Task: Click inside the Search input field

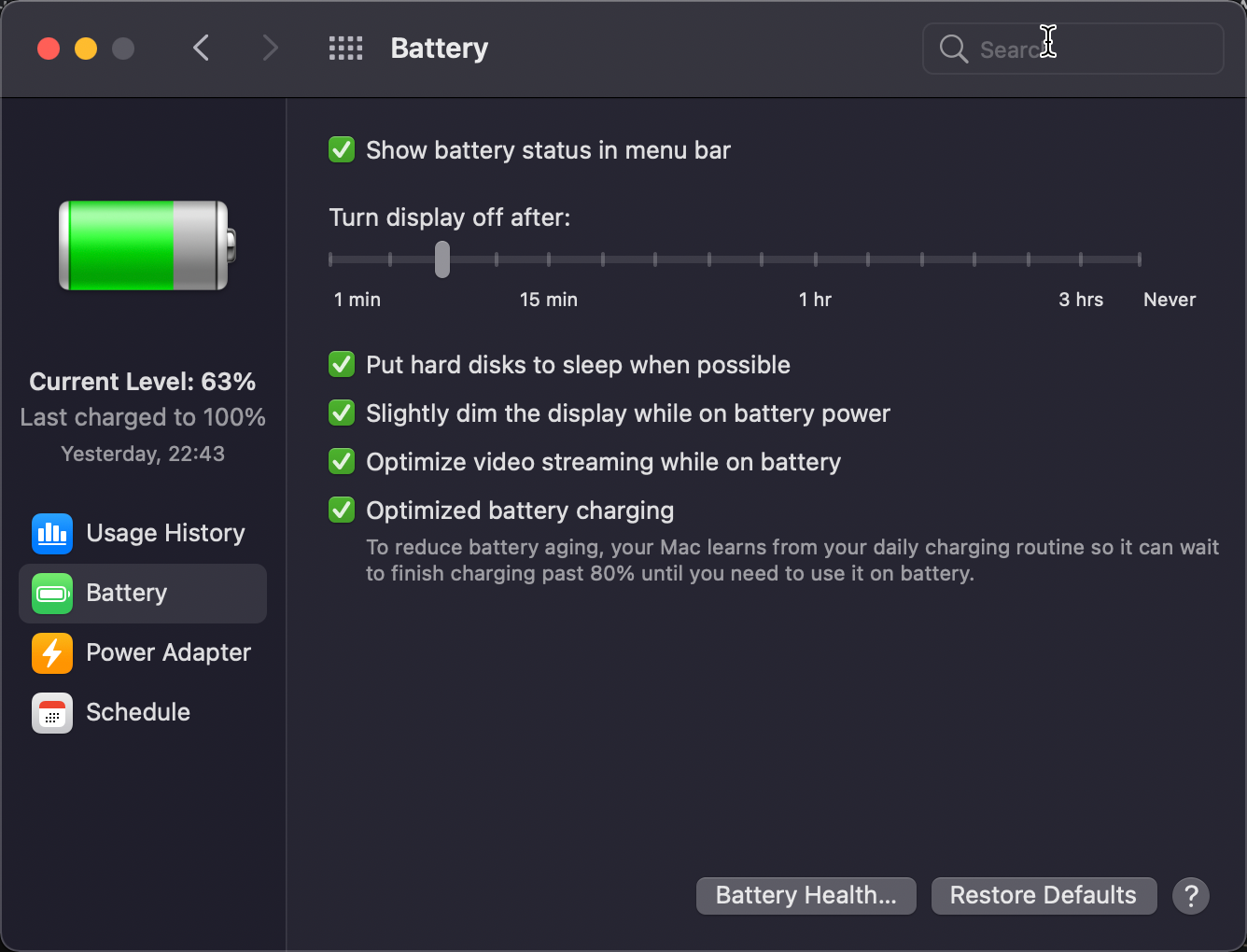Action: tap(1073, 49)
